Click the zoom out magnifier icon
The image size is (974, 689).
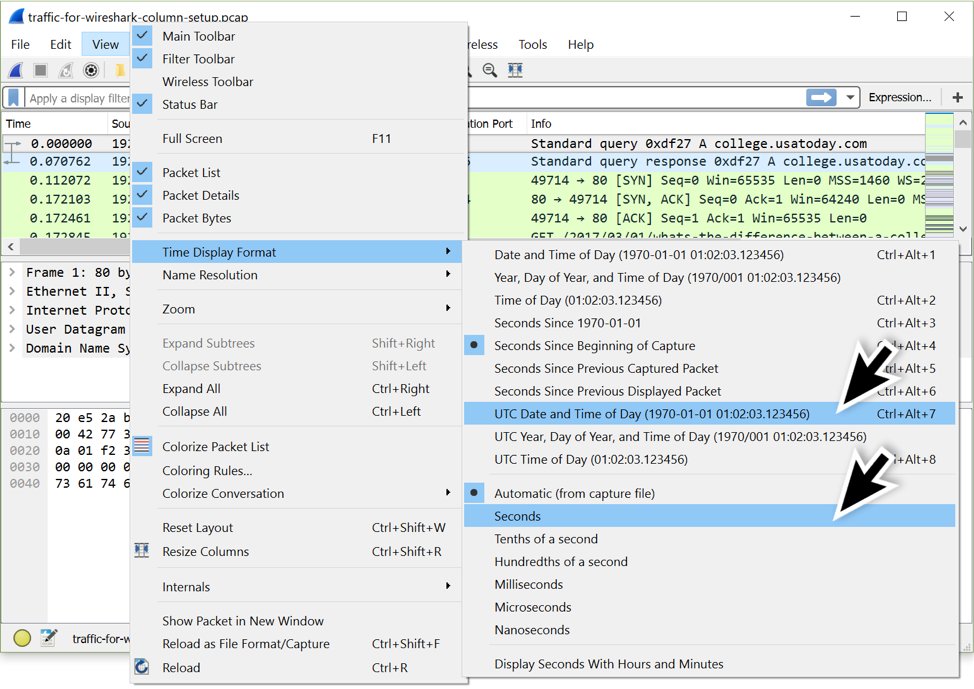pyautogui.click(x=490, y=70)
